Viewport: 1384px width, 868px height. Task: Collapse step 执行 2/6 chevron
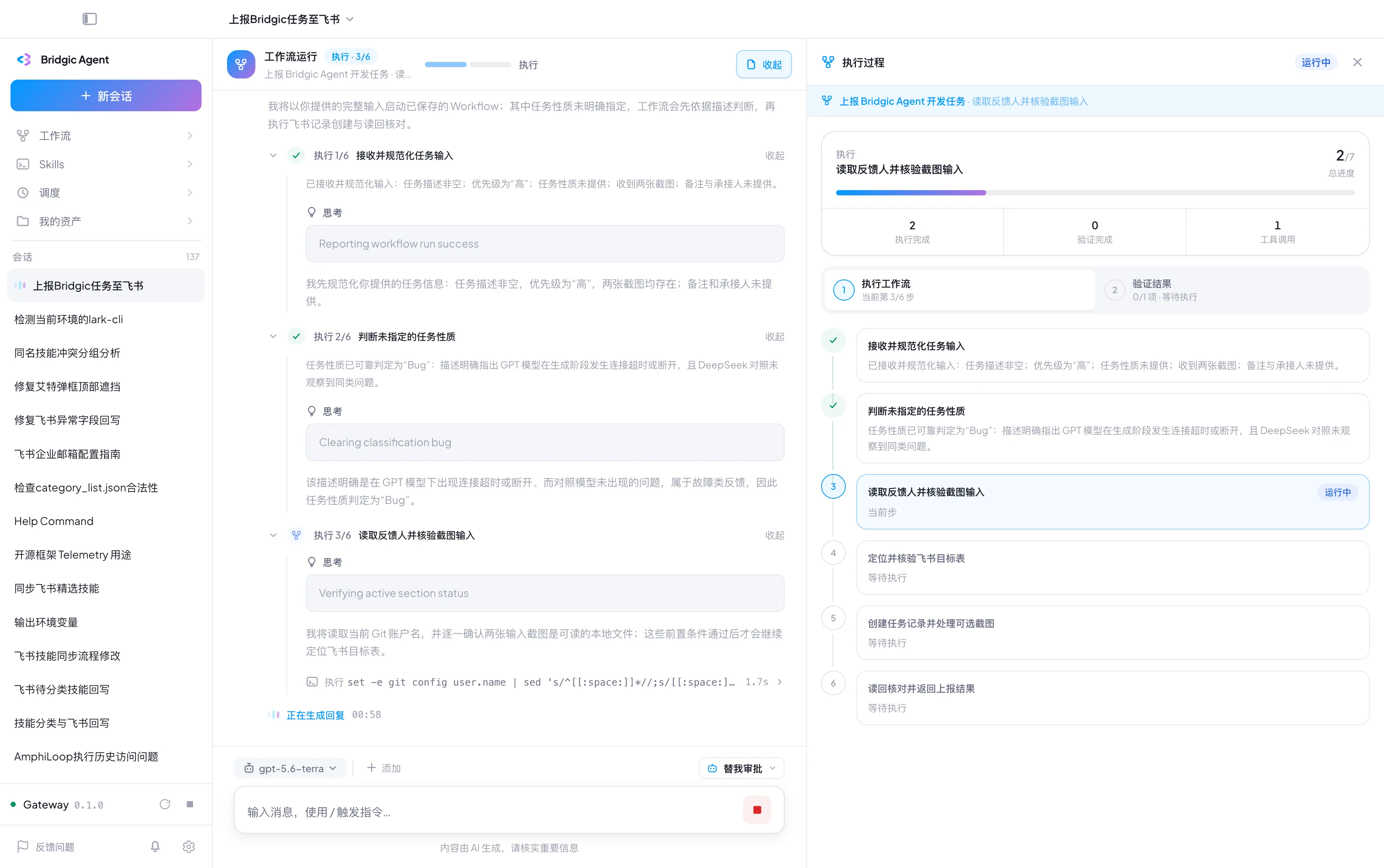point(273,337)
